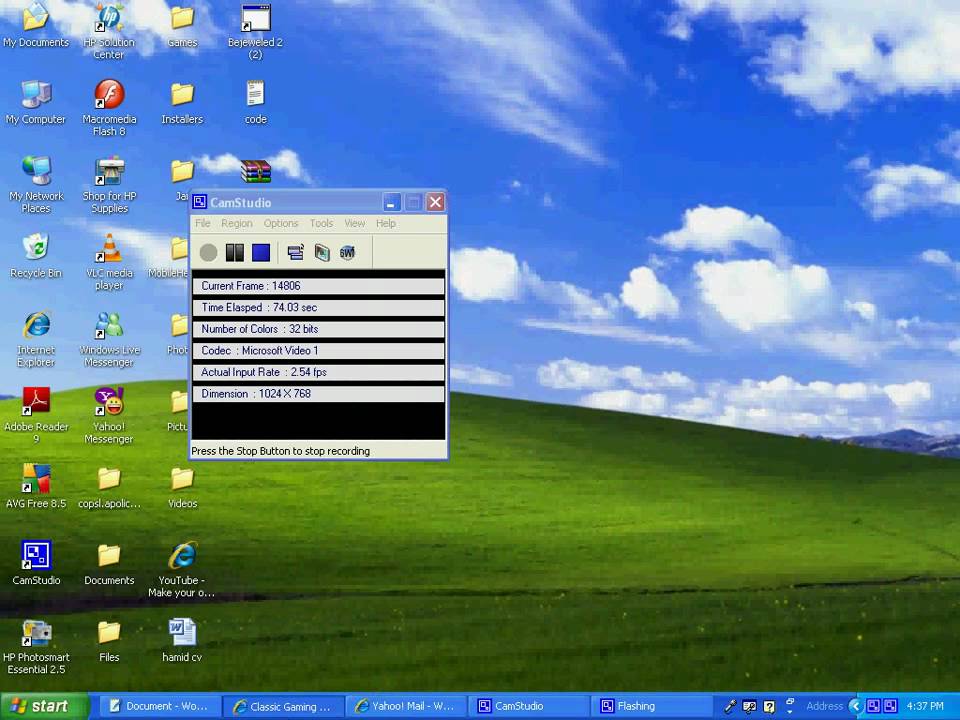Select the Macromedia Flash 8 icon

click(109, 108)
